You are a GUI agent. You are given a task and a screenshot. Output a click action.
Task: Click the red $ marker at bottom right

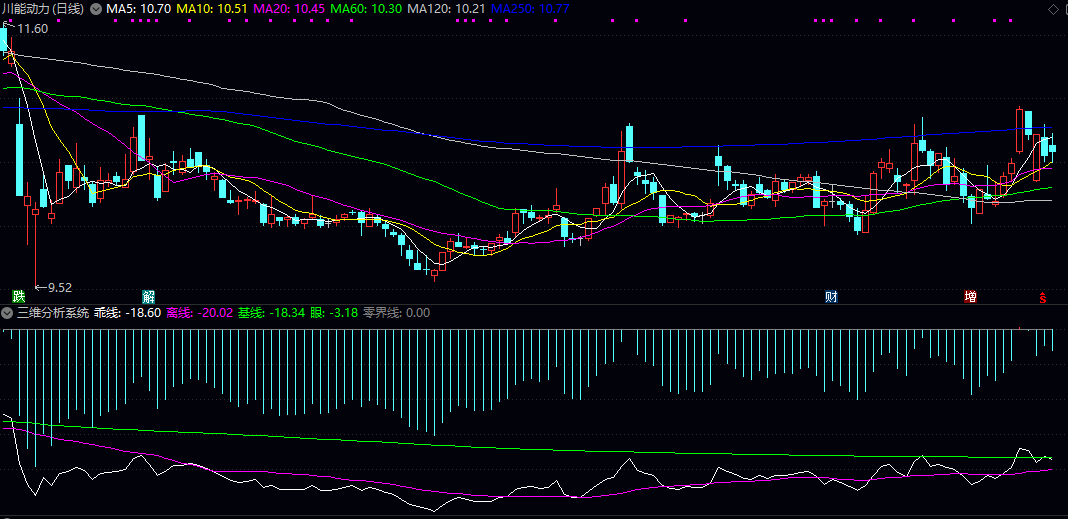tap(1042, 297)
